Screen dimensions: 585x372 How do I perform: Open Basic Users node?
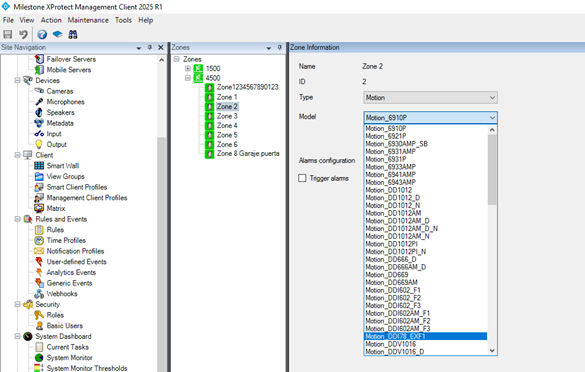point(65,326)
